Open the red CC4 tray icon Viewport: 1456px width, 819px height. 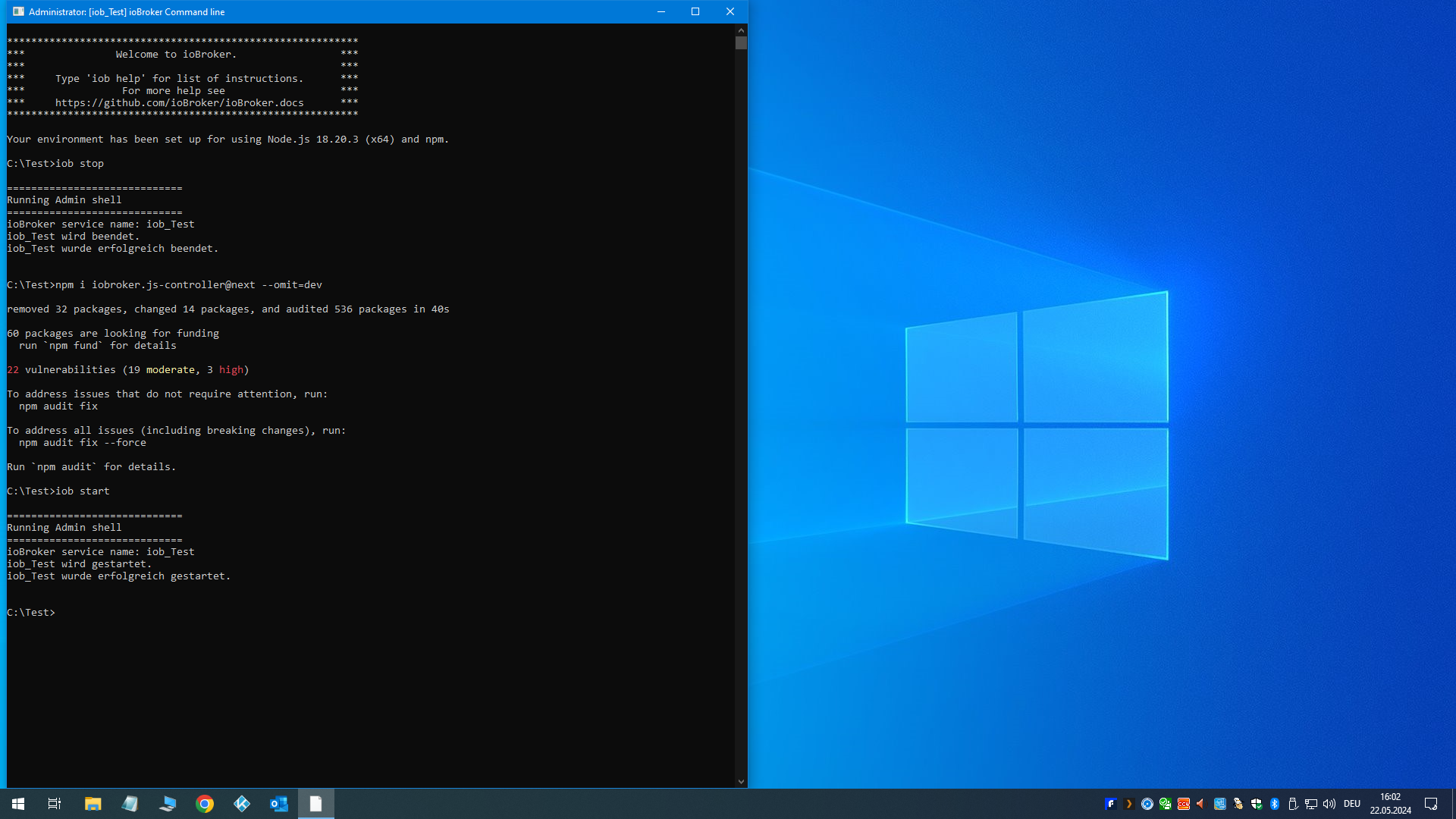(x=1184, y=804)
